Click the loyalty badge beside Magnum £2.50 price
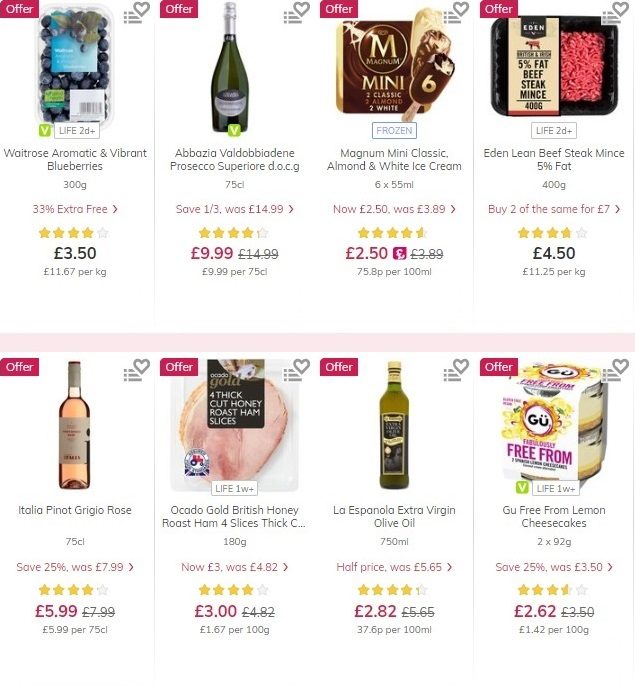The width and height of the screenshot is (635, 690). coord(400,253)
